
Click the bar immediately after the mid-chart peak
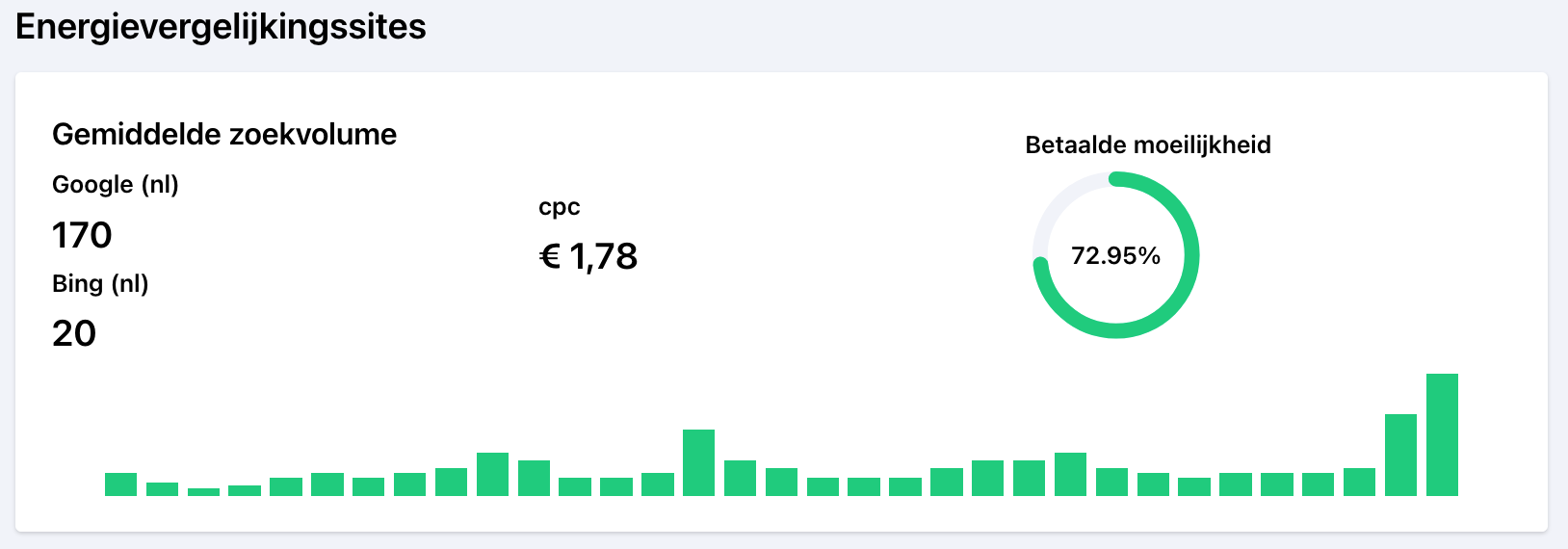pos(740,478)
